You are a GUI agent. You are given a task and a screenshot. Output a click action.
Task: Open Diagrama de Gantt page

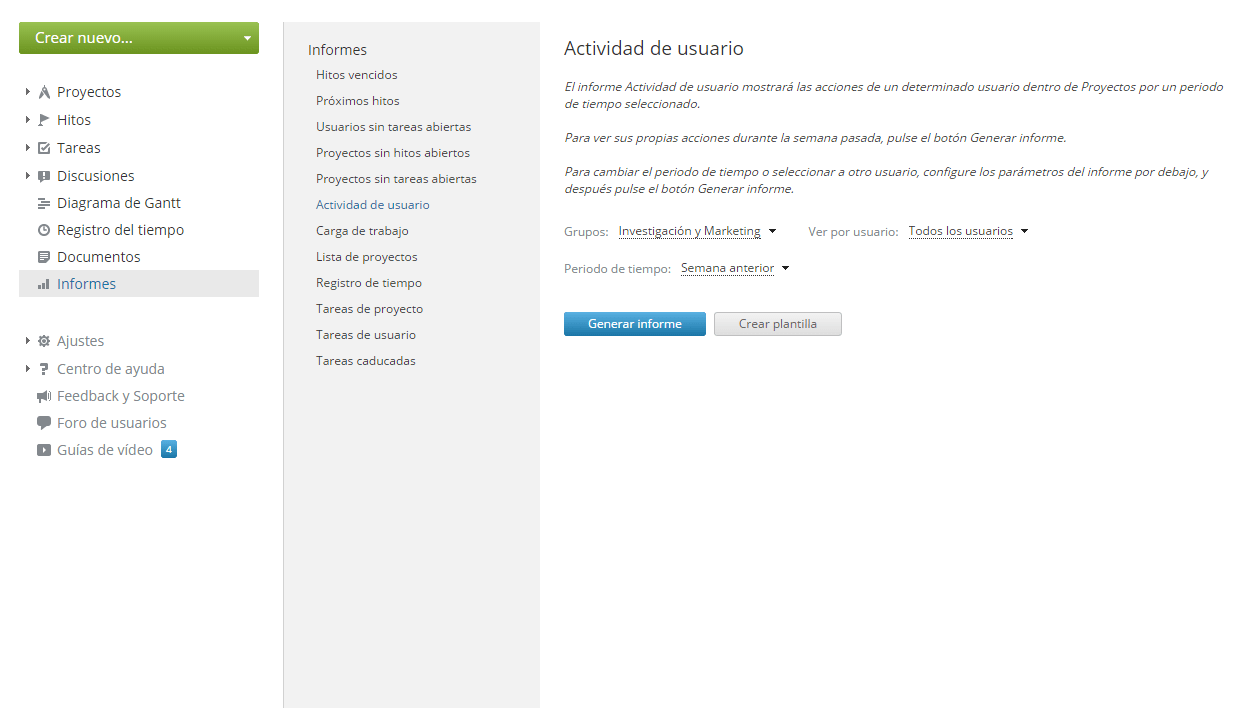coord(119,203)
